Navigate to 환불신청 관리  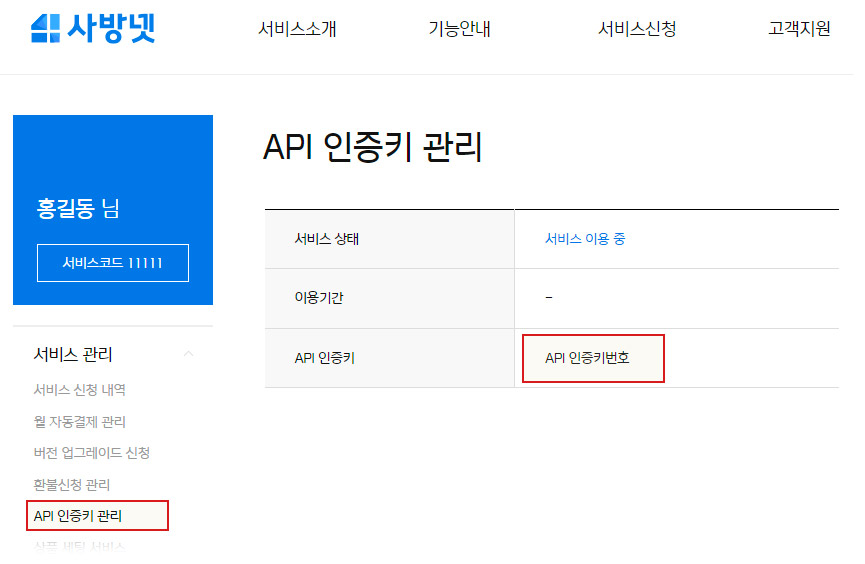(71, 485)
